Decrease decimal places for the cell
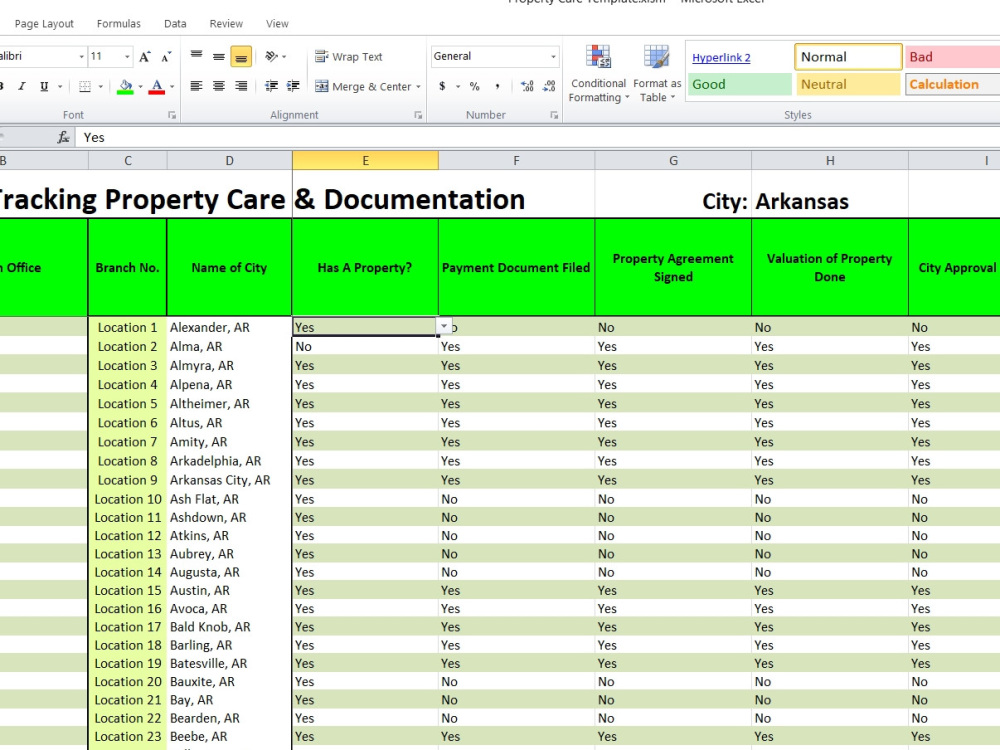Viewport: 1000px width, 750px height. (x=548, y=86)
